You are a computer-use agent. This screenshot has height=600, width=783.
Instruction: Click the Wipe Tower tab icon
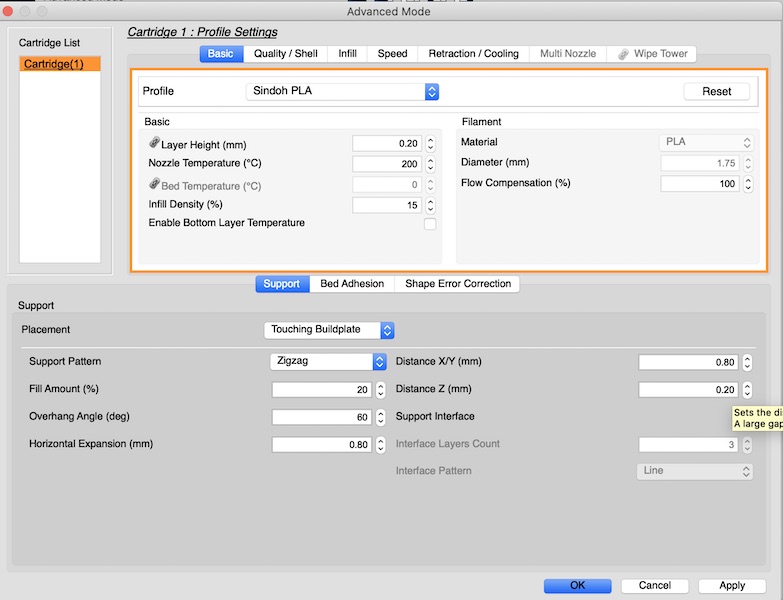(624, 53)
